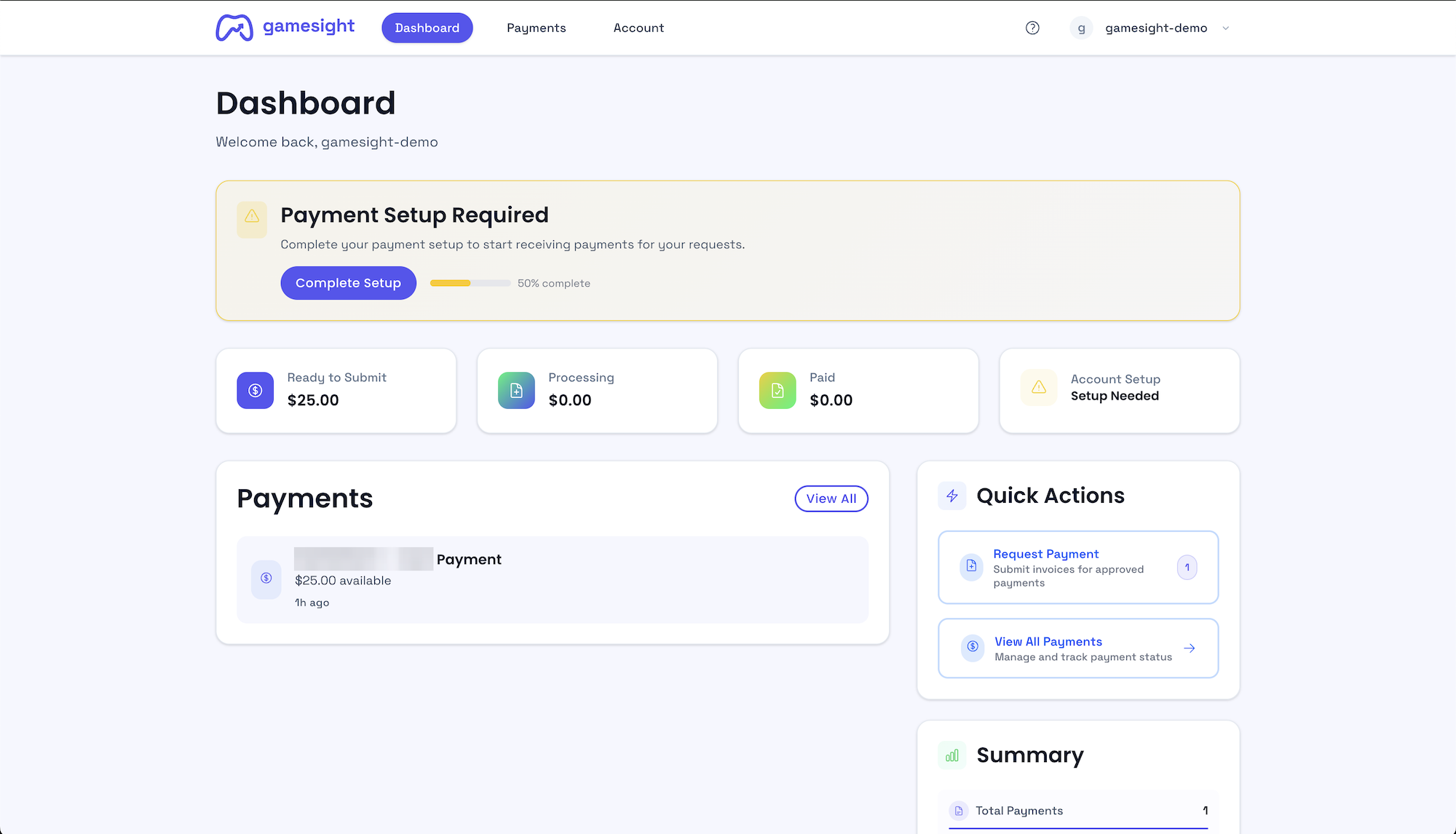The image size is (1456, 834).
Task: Click the 50% complete progress bar
Action: [470, 283]
